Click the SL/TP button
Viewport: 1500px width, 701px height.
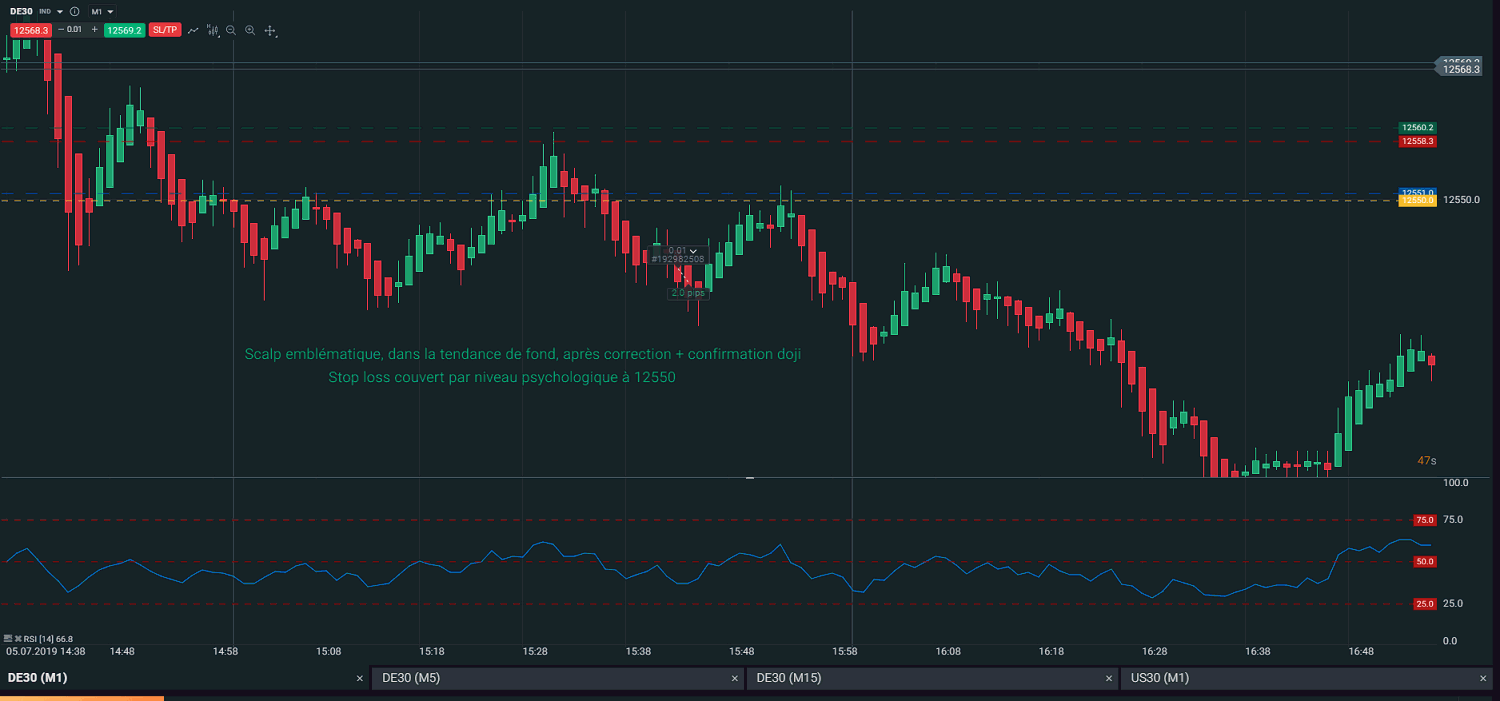tap(165, 30)
